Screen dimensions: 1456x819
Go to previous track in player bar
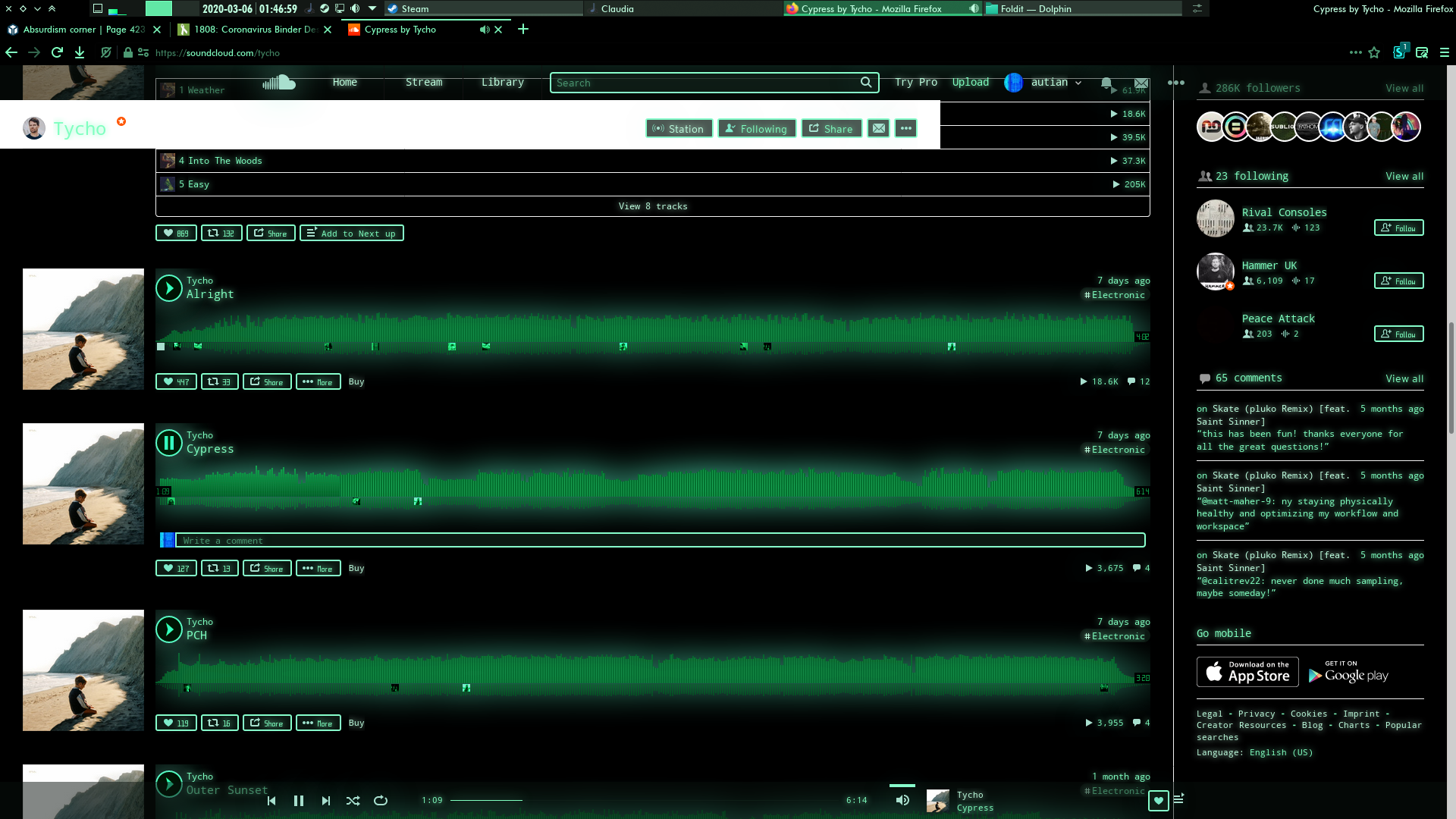(271, 801)
